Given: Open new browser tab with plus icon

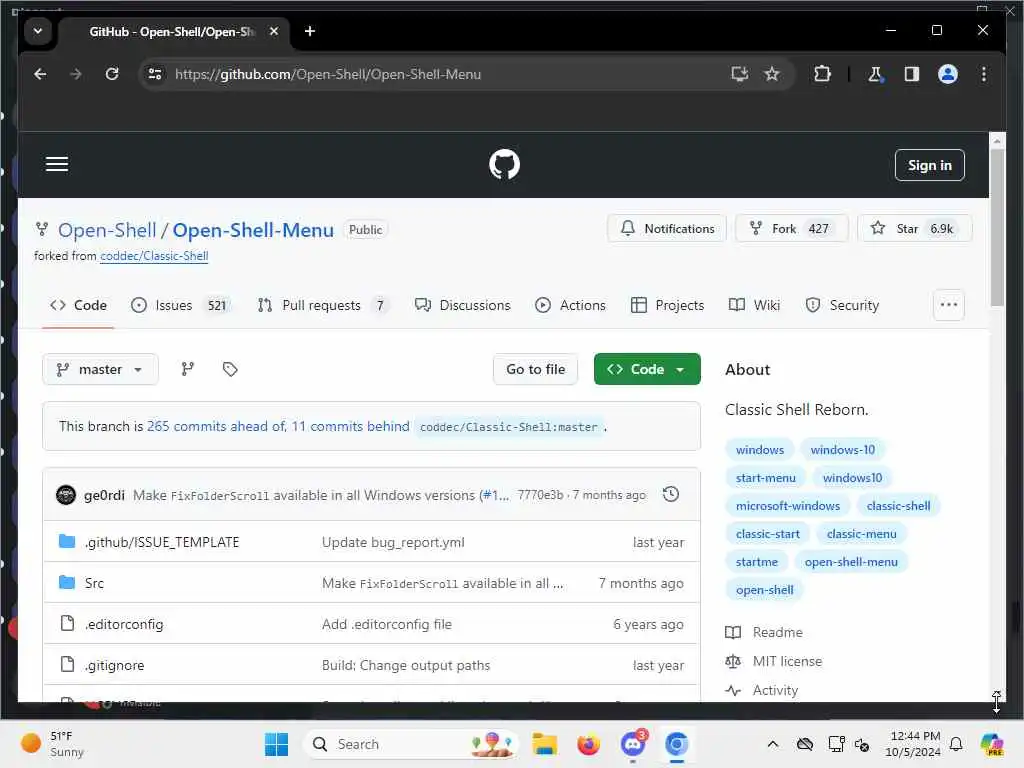Looking at the screenshot, I should coord(310,31).
